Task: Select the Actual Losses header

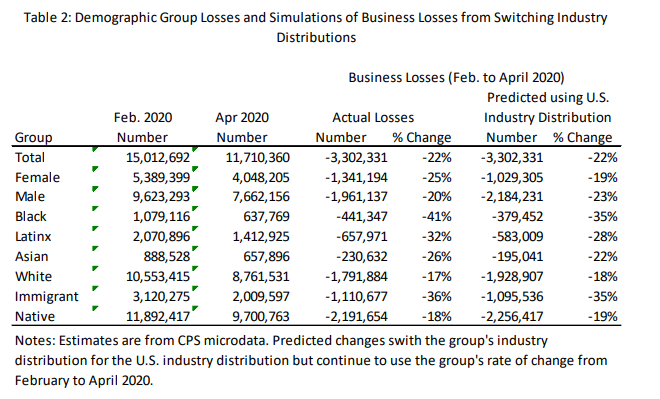Action: 373,117
